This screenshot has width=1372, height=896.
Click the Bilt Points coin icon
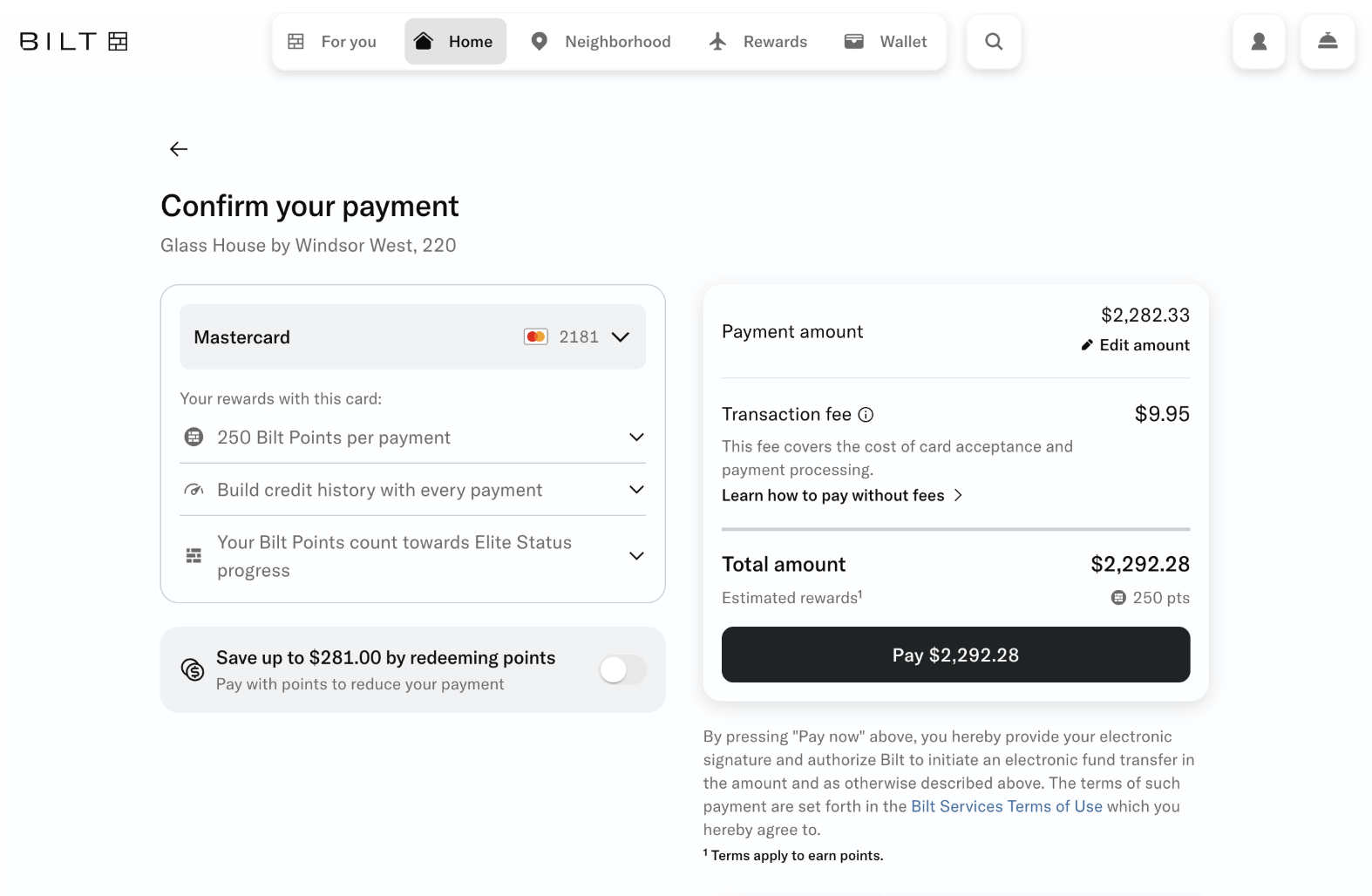194,437
